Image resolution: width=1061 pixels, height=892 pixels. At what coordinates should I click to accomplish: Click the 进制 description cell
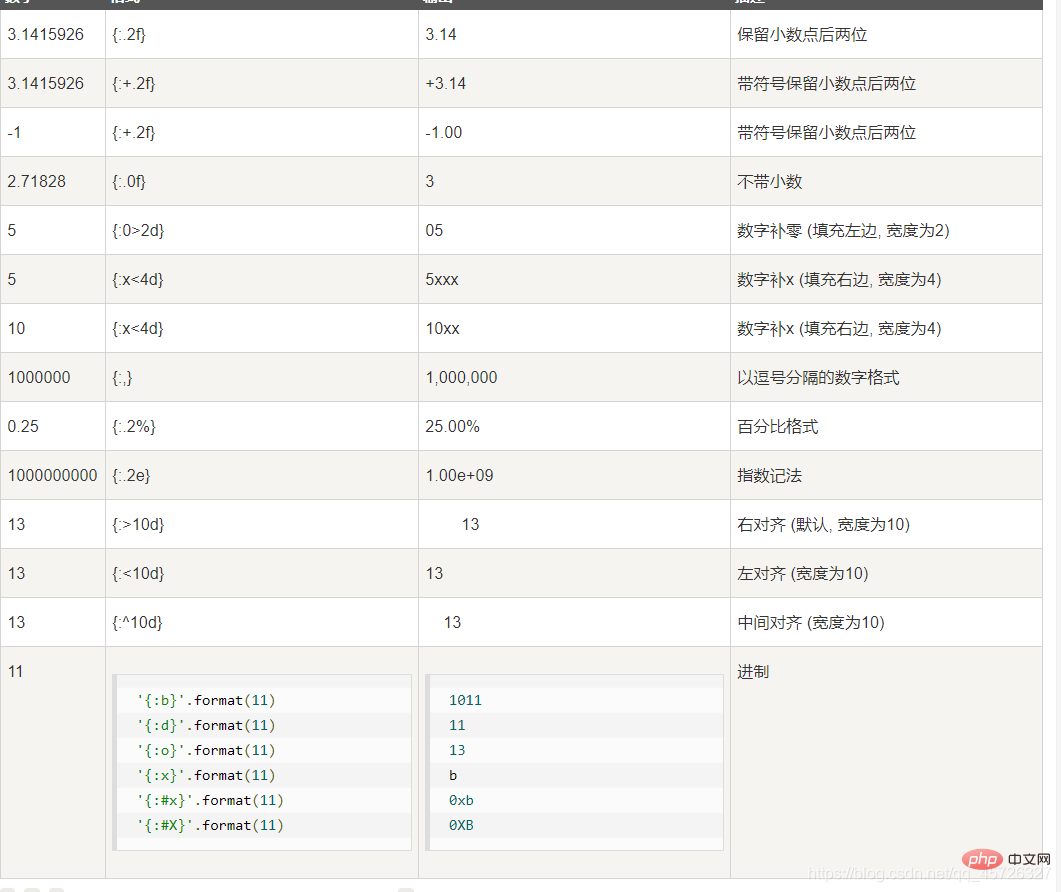(x=753, y=672)
